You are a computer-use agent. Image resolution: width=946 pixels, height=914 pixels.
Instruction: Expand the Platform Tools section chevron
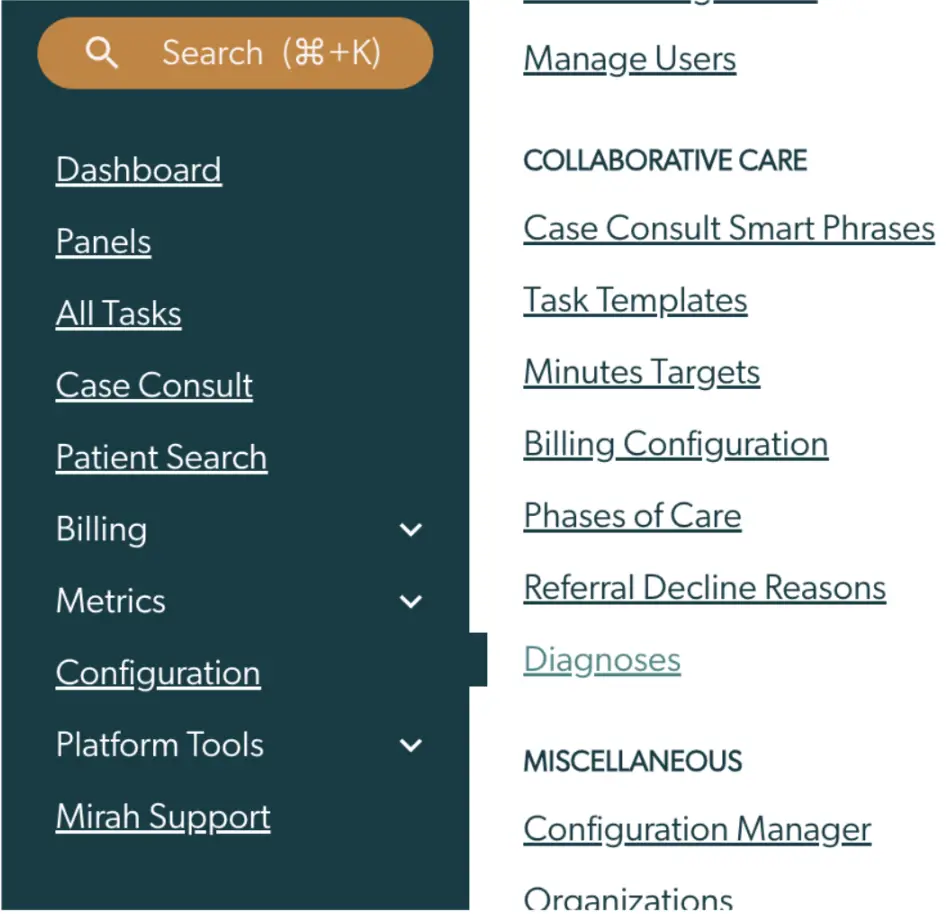tap(411, 745)
